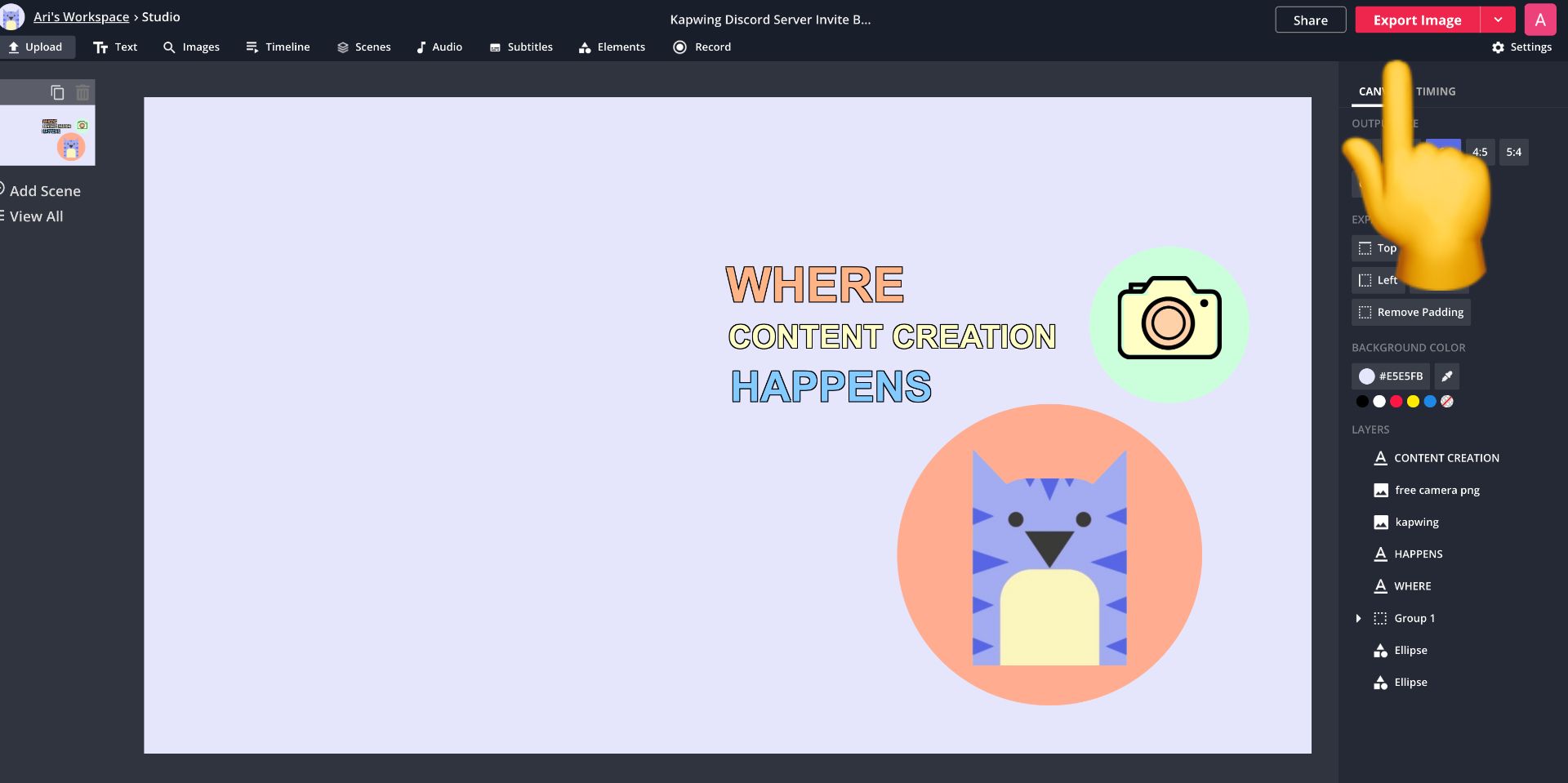Click the Remove Padding button
Image resolution: width=1568 pixels, height=783 pixels.
[x=1410, y=313]
